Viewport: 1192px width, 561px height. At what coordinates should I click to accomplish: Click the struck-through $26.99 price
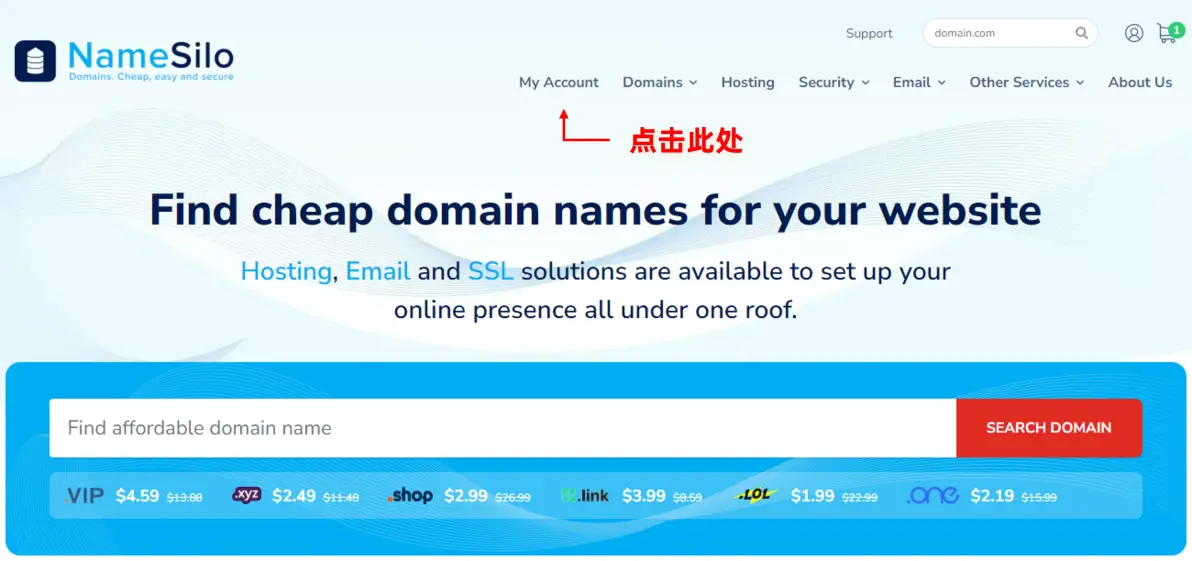(x=513, y=498)
